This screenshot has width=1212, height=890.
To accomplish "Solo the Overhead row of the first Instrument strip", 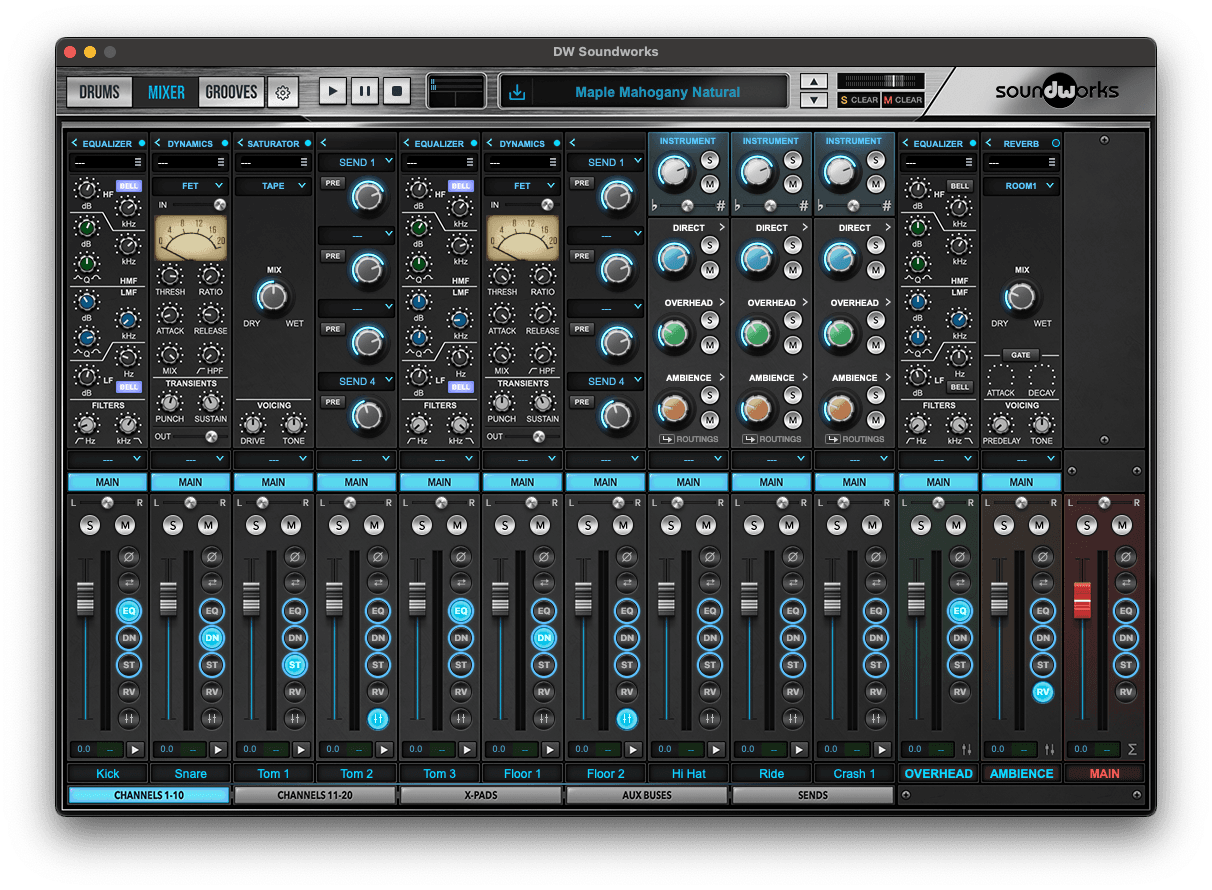I will 710,320.
